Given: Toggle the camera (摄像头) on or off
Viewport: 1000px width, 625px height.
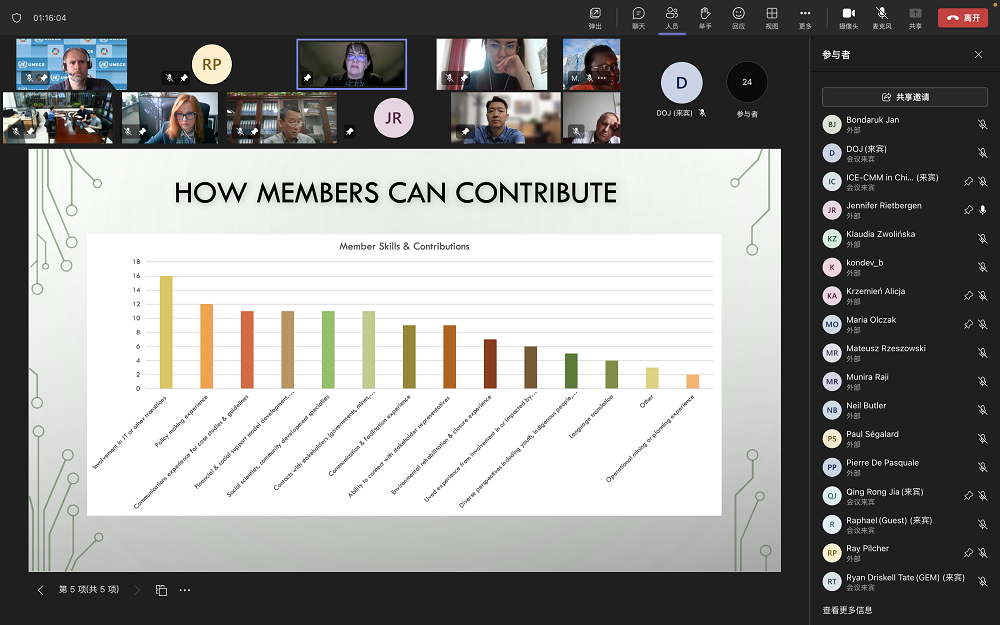Looking at the screenshot, I should pyautogui.click(x=848, y=17).
